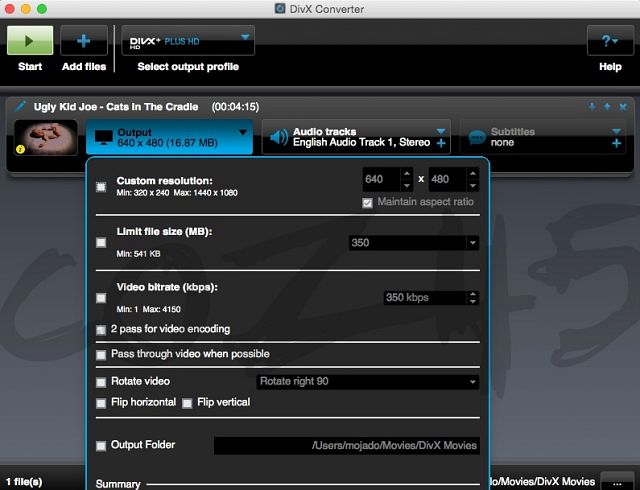Click the pencil edit icon beside the title
The width and height of the screenshot is (640, 490).
click(20, 106)
